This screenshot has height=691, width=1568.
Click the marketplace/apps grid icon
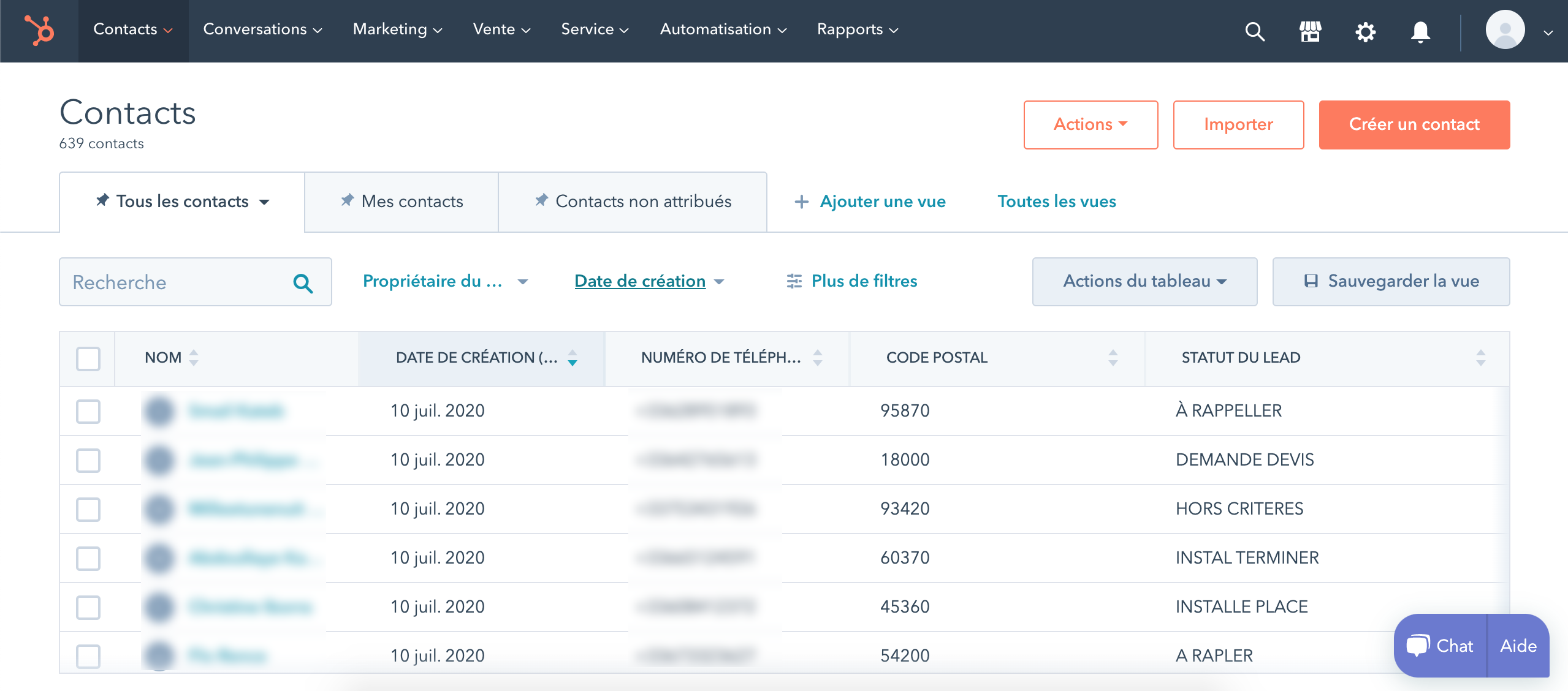1310,30
